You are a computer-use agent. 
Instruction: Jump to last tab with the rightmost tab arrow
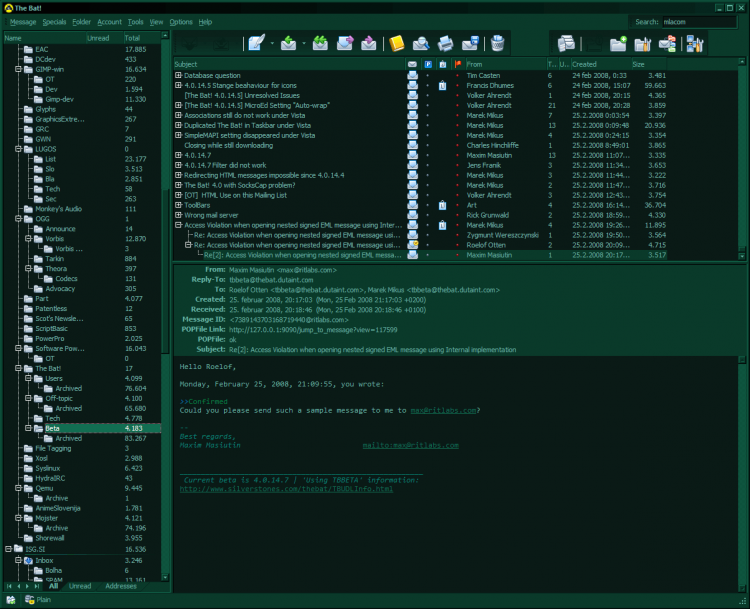coord(37,586)
